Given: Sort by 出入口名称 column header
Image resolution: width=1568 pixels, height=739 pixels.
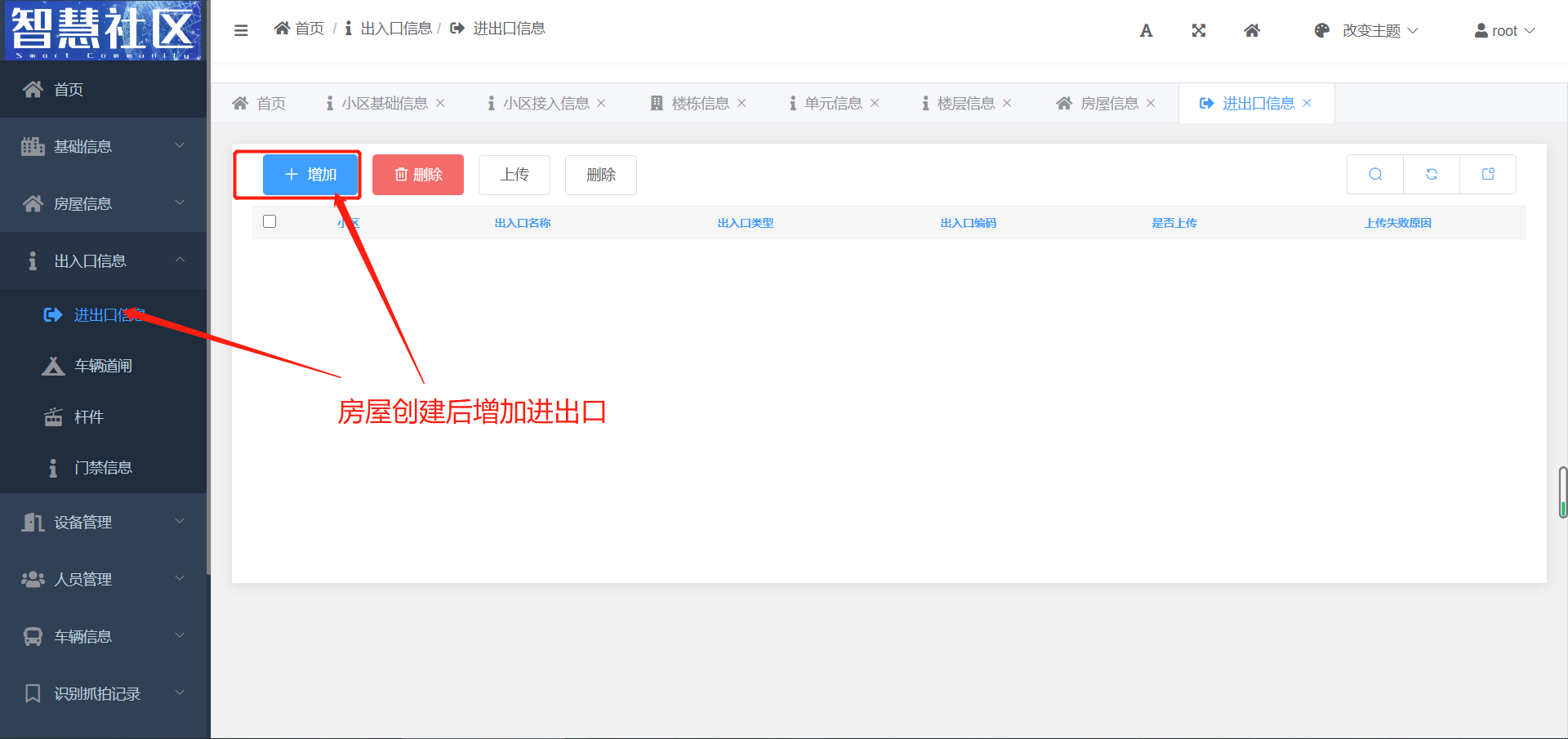Looking at the screenshot, I should point(523,223).
